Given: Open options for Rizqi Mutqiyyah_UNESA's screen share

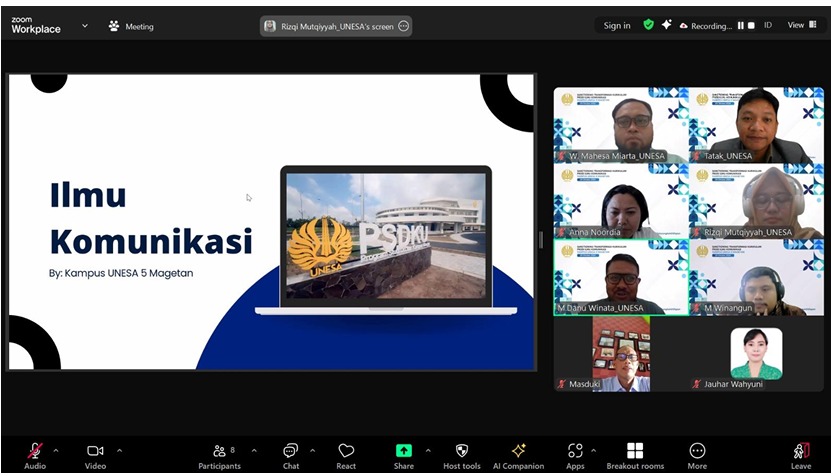Looking at the screenshot, I should 404,26.
